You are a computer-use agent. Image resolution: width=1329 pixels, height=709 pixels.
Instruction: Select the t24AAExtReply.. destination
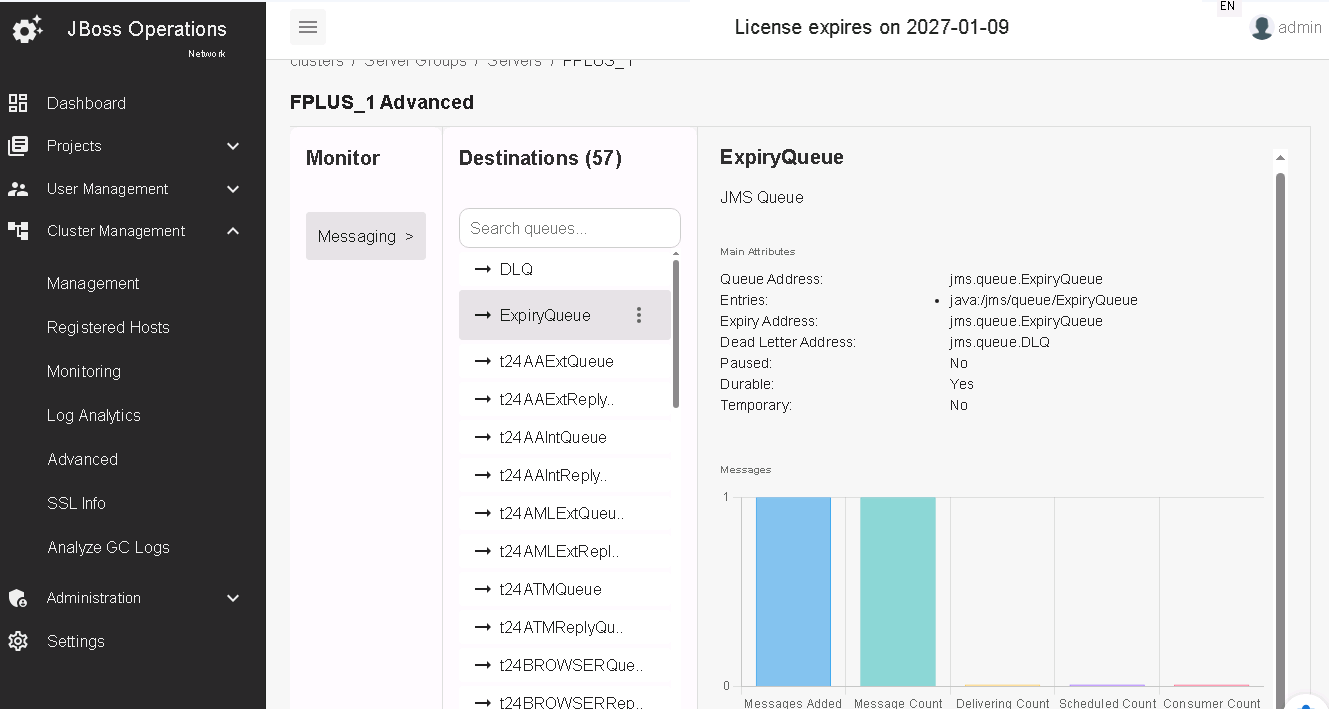[565, 399]
